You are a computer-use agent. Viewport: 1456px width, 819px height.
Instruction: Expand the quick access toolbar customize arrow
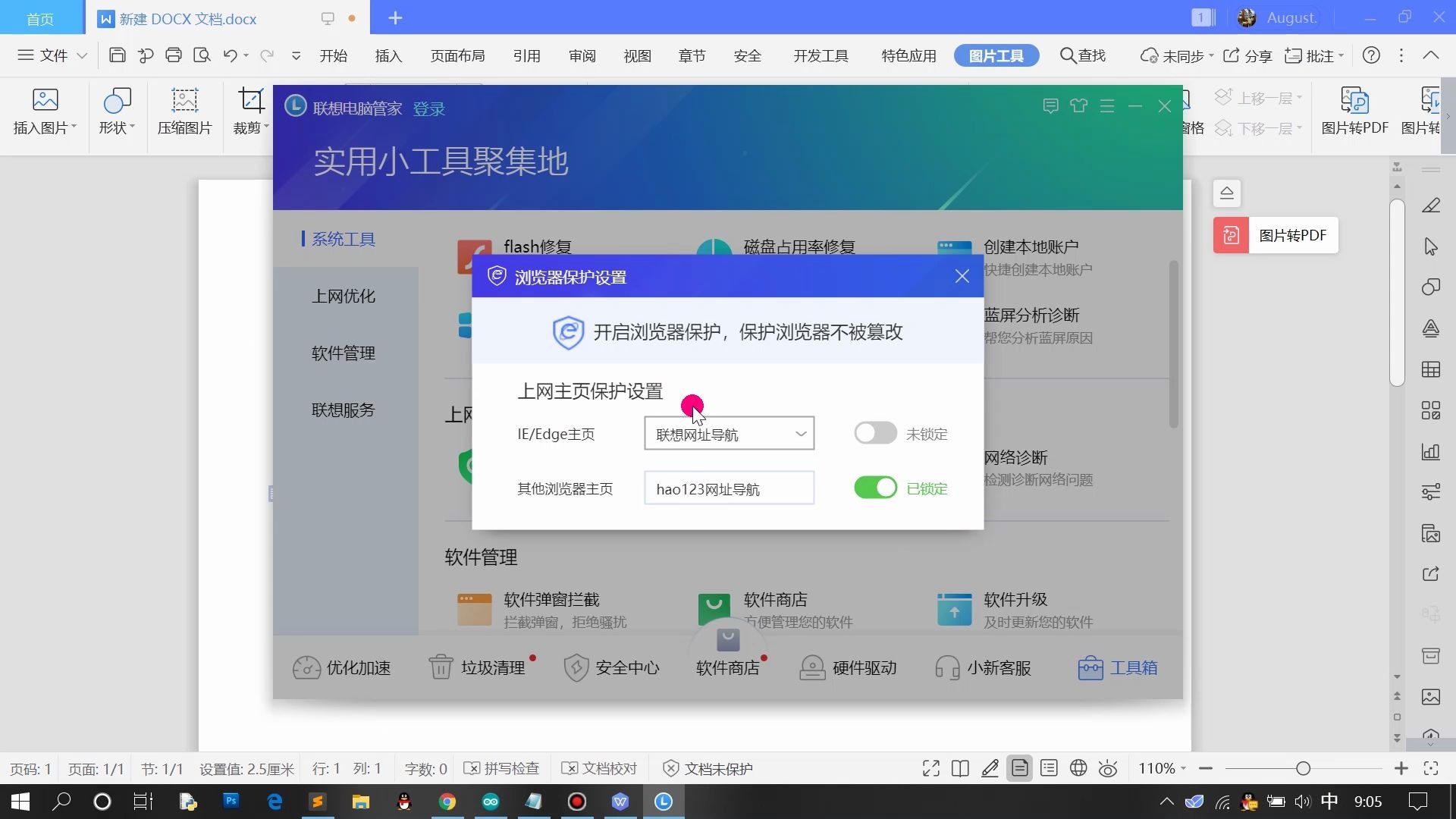coord(296,55)
